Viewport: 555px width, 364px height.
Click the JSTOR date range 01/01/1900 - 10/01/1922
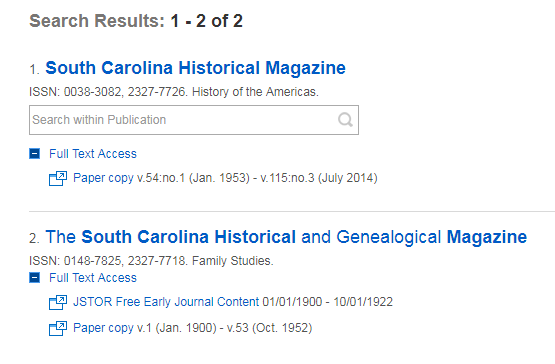click(327, 302)
